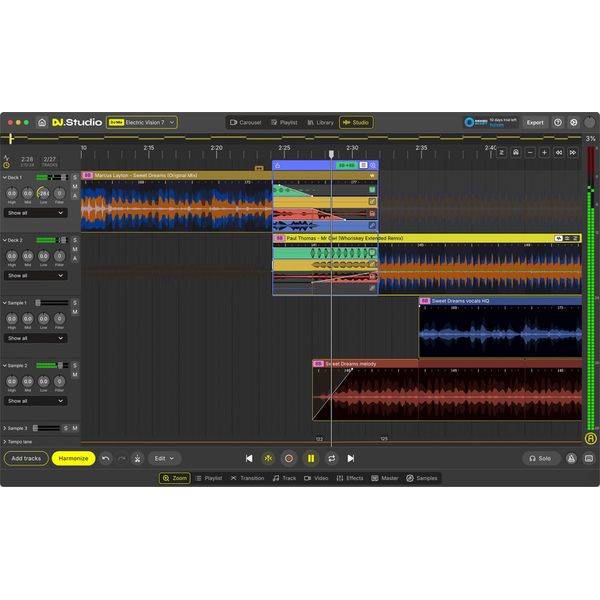Screen dimensions: 600x600
Task: Open Sample 1 Show all dropdown
Action: pos(36,338)
